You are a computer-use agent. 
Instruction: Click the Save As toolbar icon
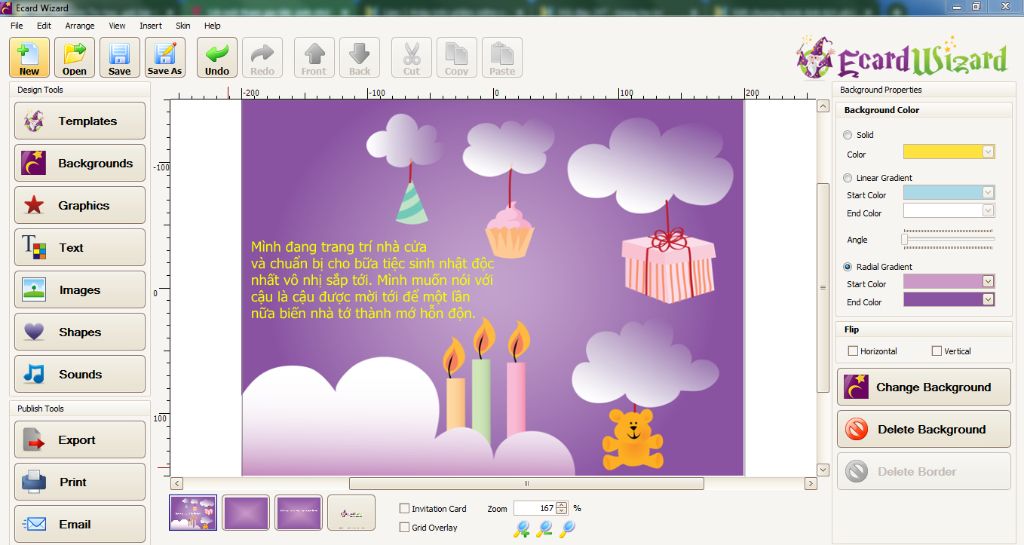[165, 57]
